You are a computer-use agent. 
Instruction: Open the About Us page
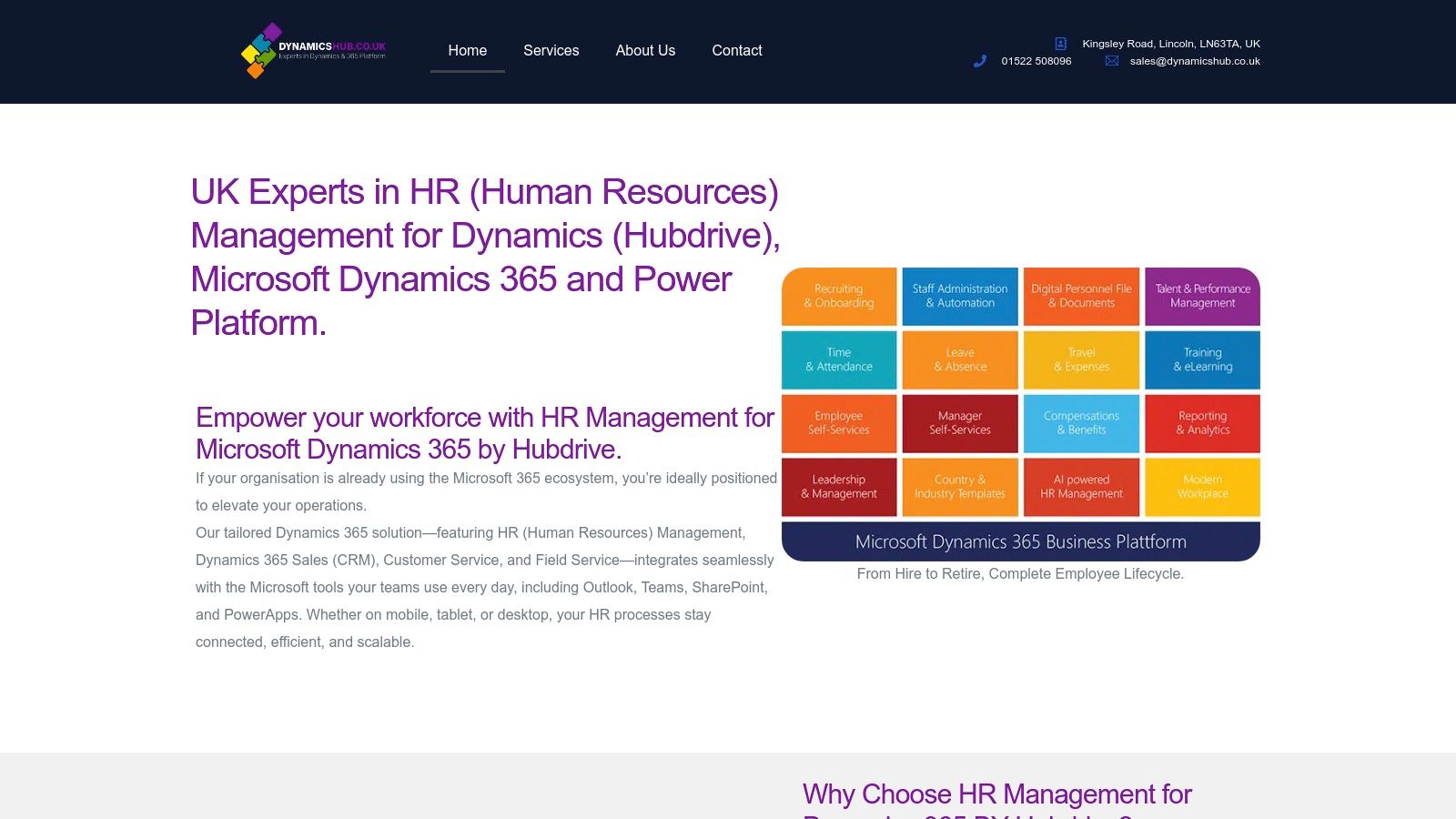tap(645, 50)
